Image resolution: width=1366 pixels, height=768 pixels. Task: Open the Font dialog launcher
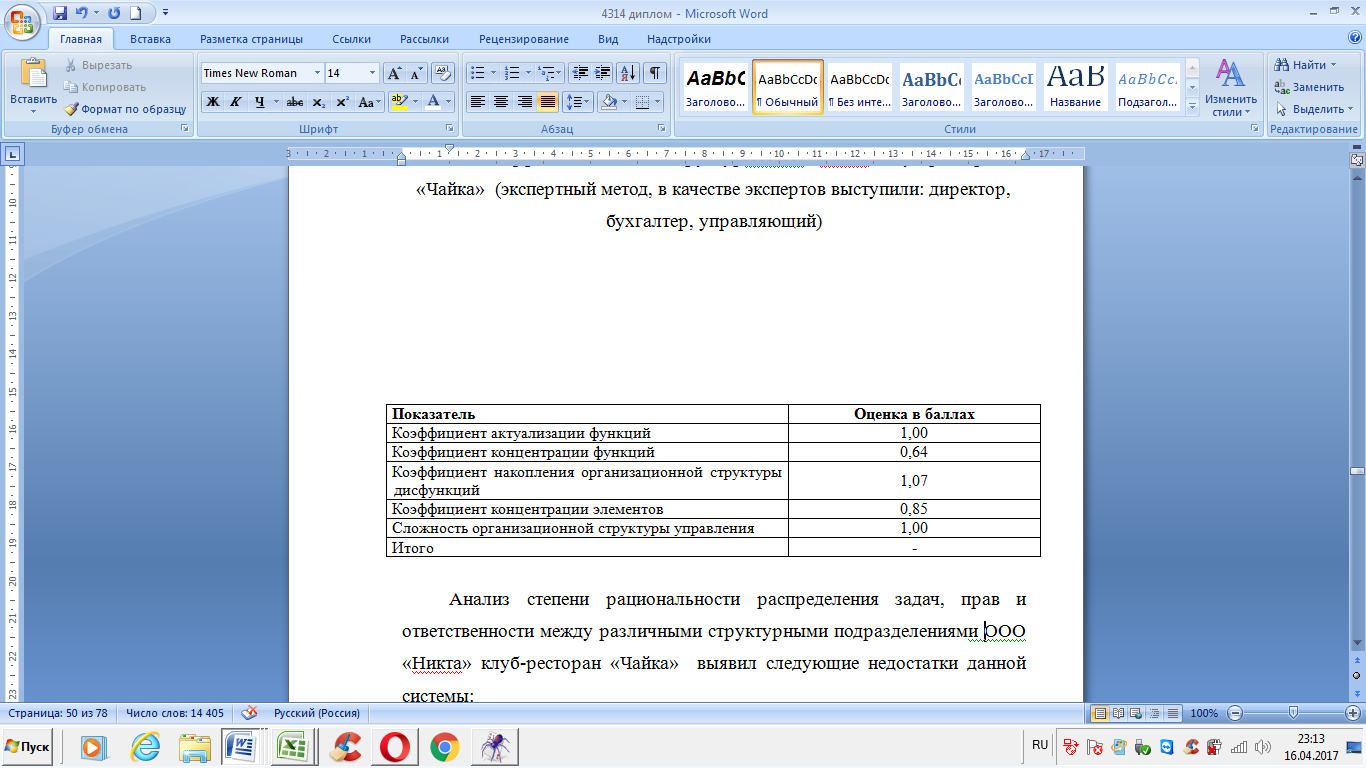coord(450,129)
